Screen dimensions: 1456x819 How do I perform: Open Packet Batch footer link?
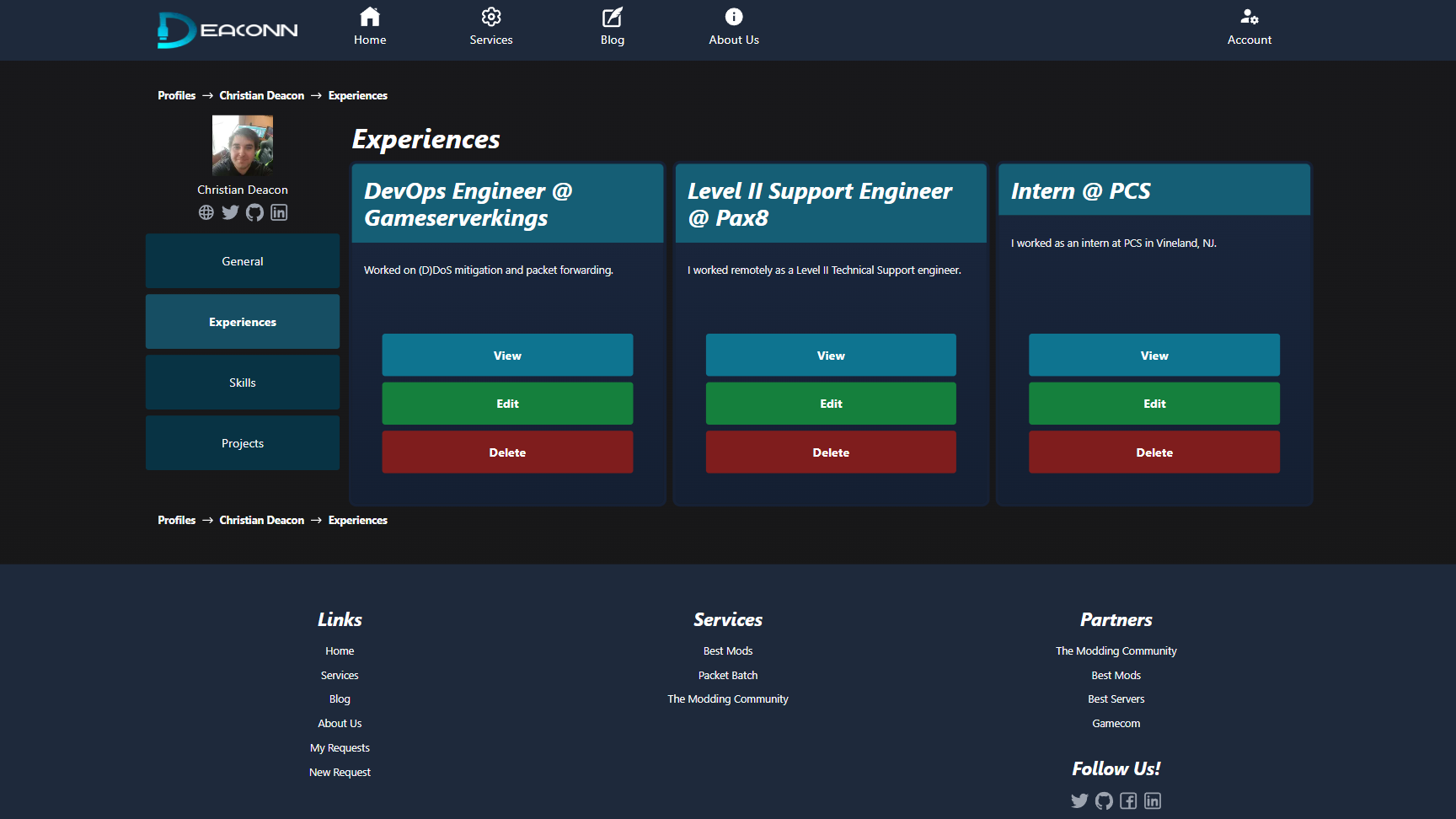(x=728, y=676)
